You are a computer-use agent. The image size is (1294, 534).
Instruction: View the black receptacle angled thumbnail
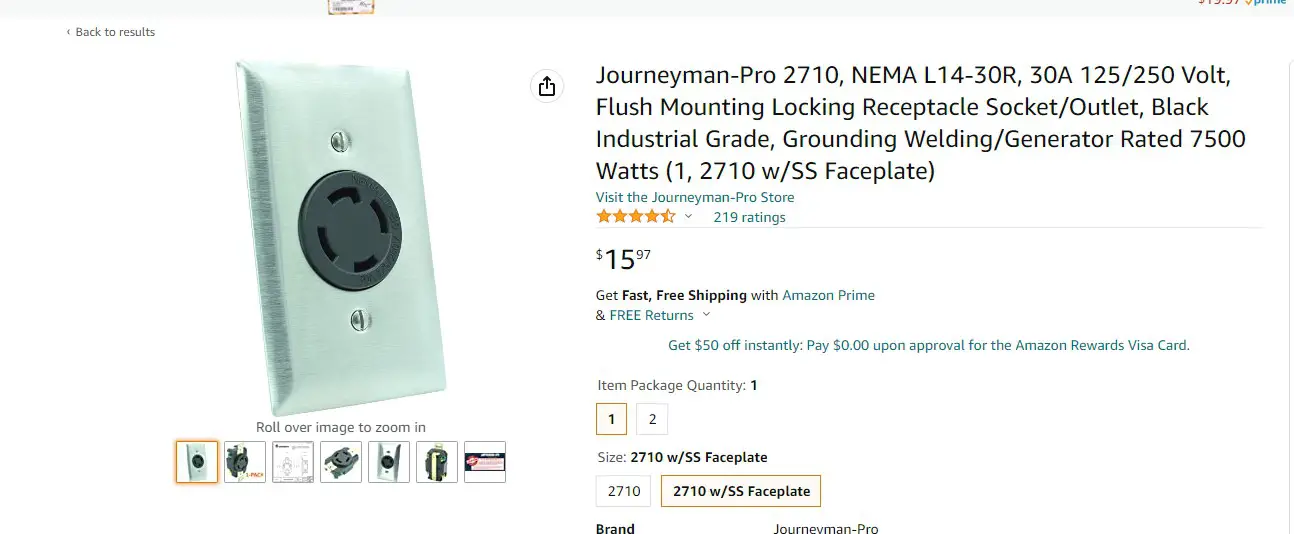point(341,462)
